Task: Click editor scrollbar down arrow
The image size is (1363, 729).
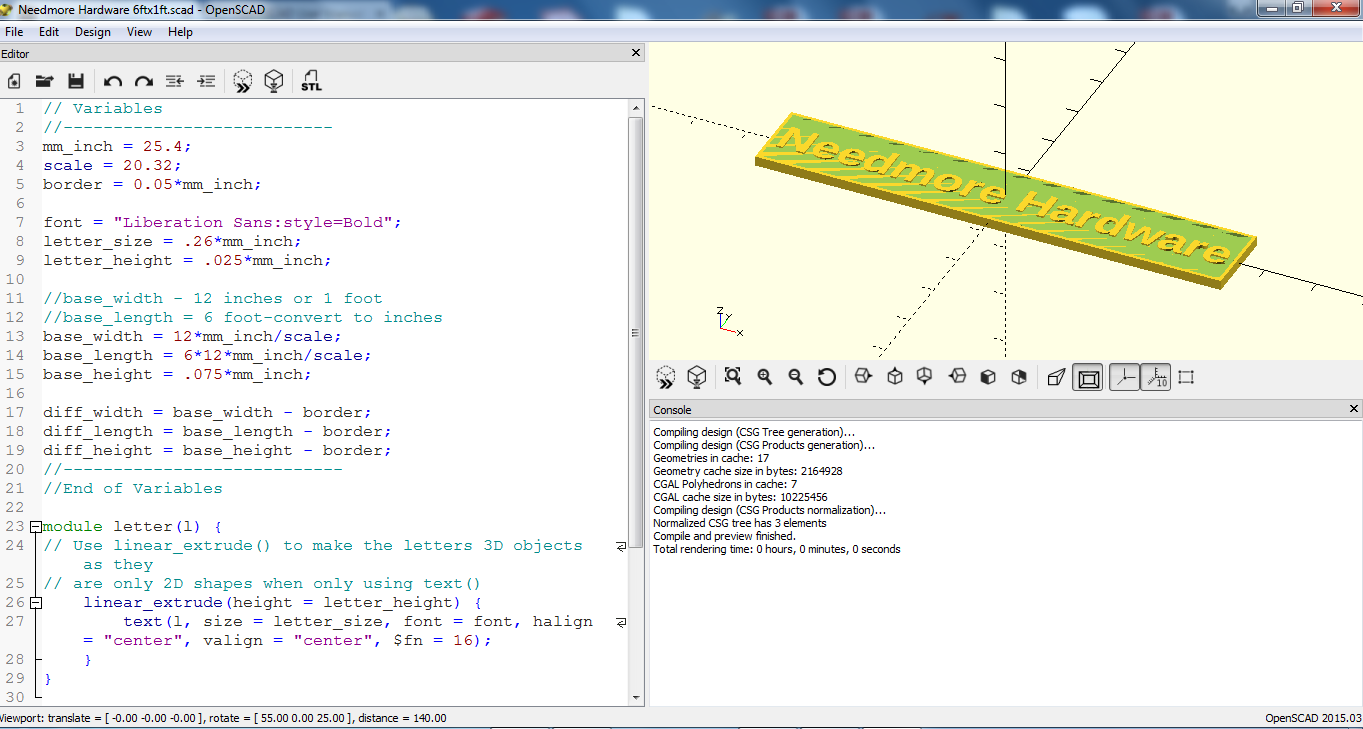Action: [636, 697]
